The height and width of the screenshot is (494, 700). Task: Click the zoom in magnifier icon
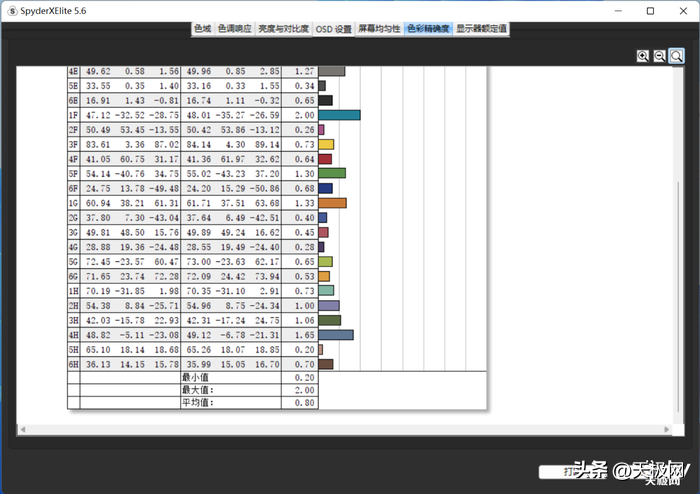tap(643, 56)
